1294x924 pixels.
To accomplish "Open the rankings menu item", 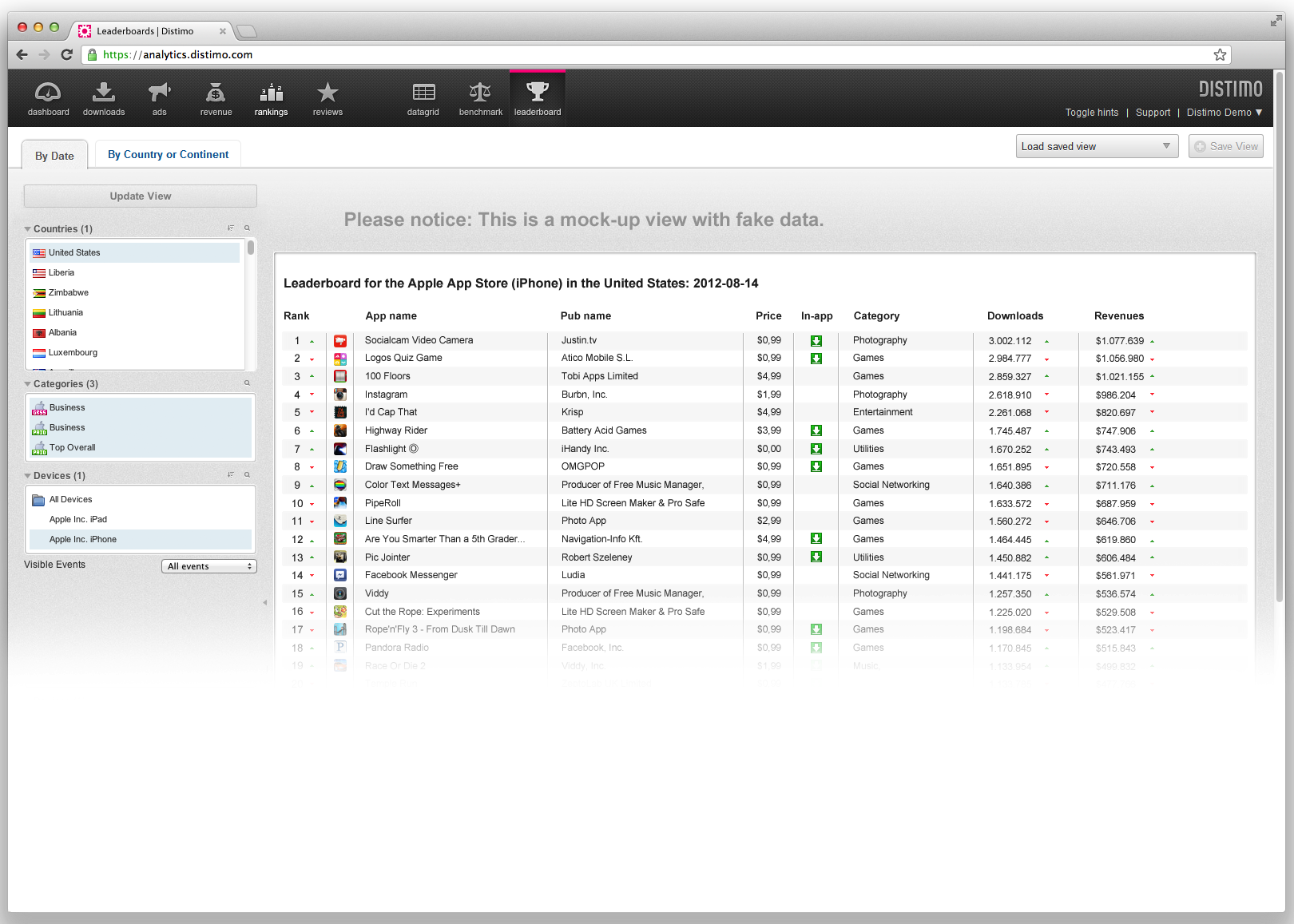I will click(271, 99).
